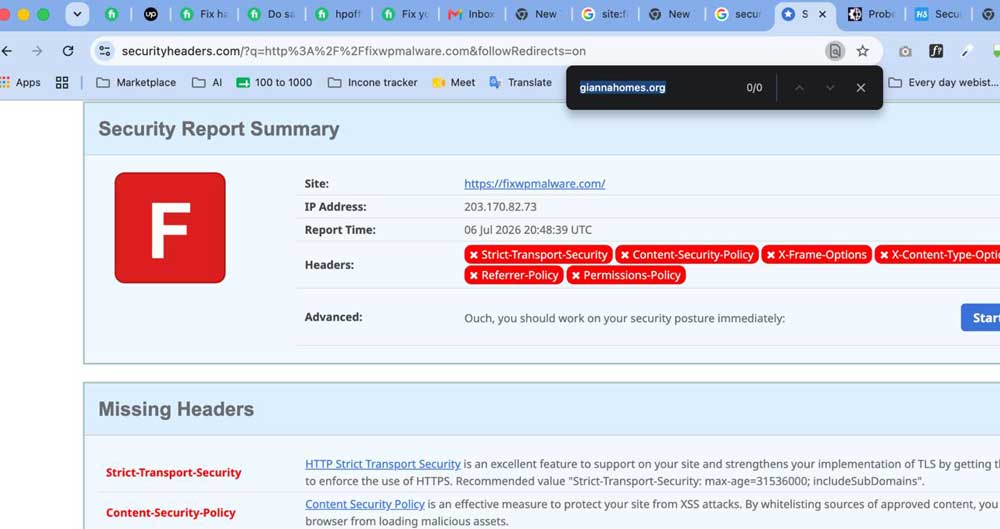Bookmark this page with the star icon
Image resolution: width=1000 pixels, height=529 pixels.
point(862,51)
